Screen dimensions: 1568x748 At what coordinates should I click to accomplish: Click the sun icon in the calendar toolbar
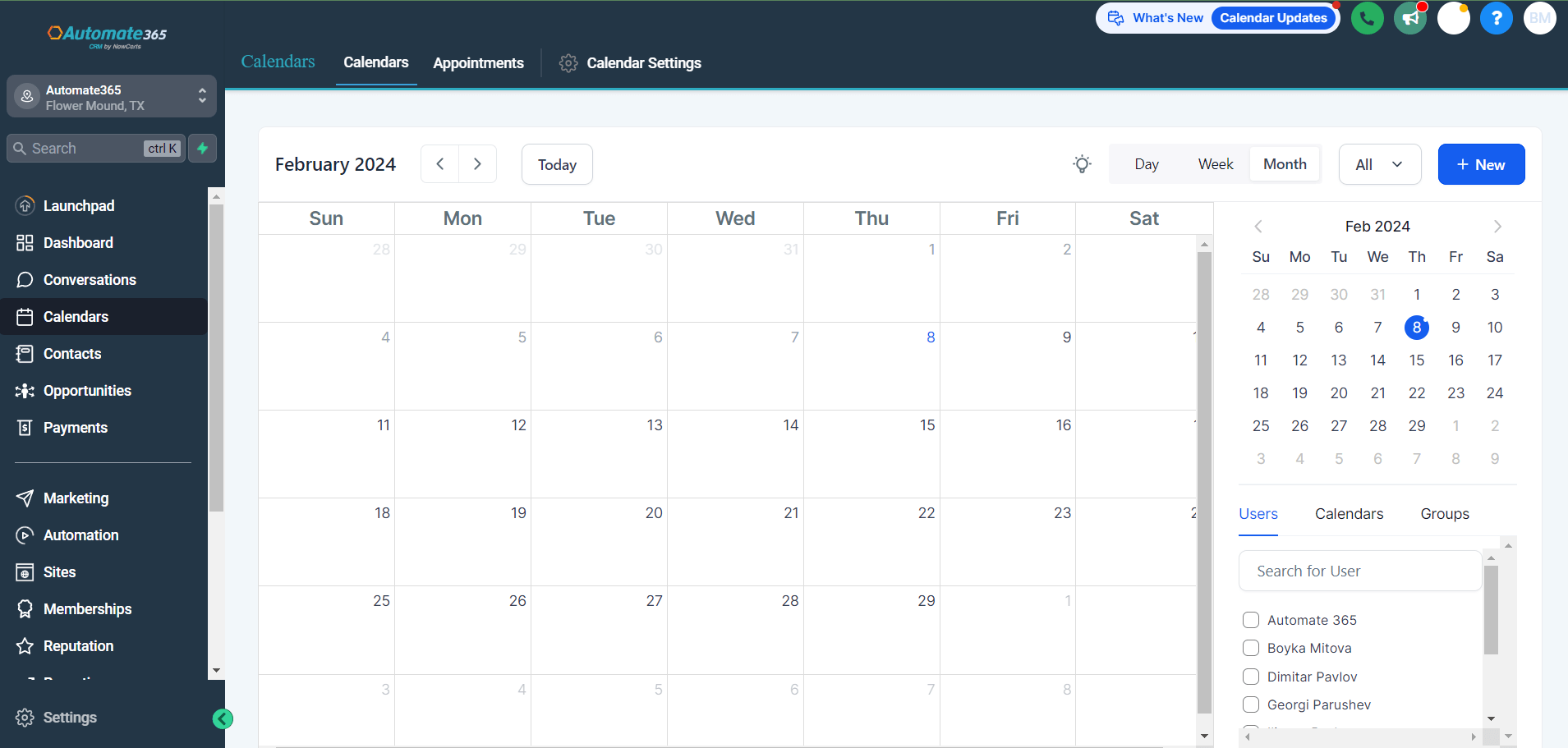tap(1081, 164)
